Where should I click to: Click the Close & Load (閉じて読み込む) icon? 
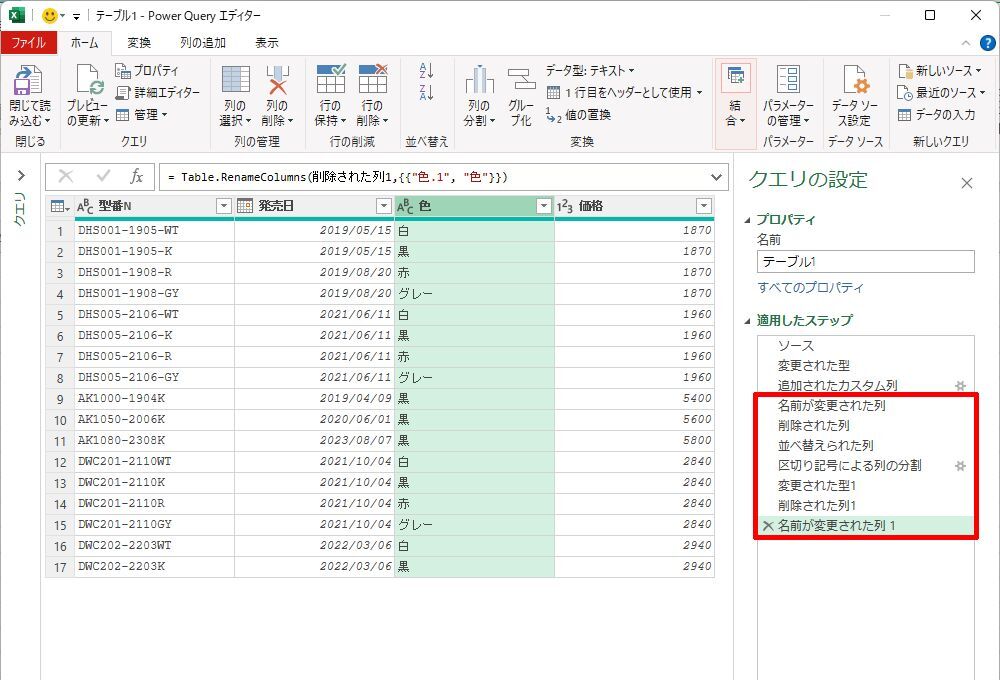point(29,84)
